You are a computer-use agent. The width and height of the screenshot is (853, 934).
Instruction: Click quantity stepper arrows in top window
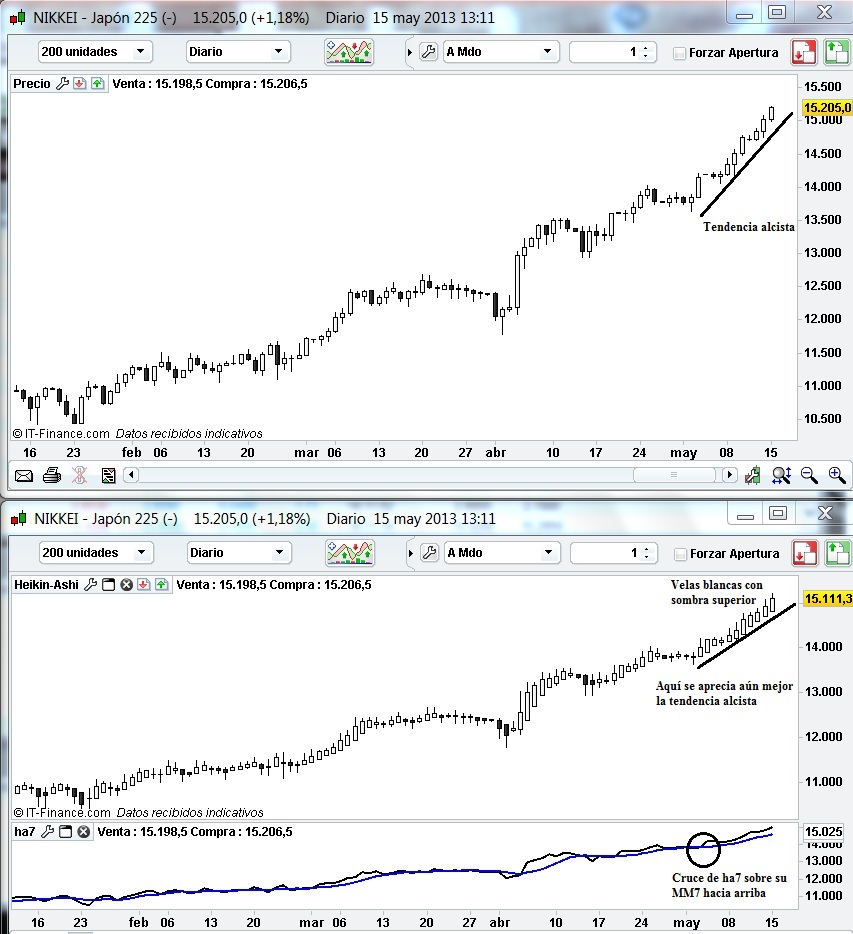click(646, 52)
